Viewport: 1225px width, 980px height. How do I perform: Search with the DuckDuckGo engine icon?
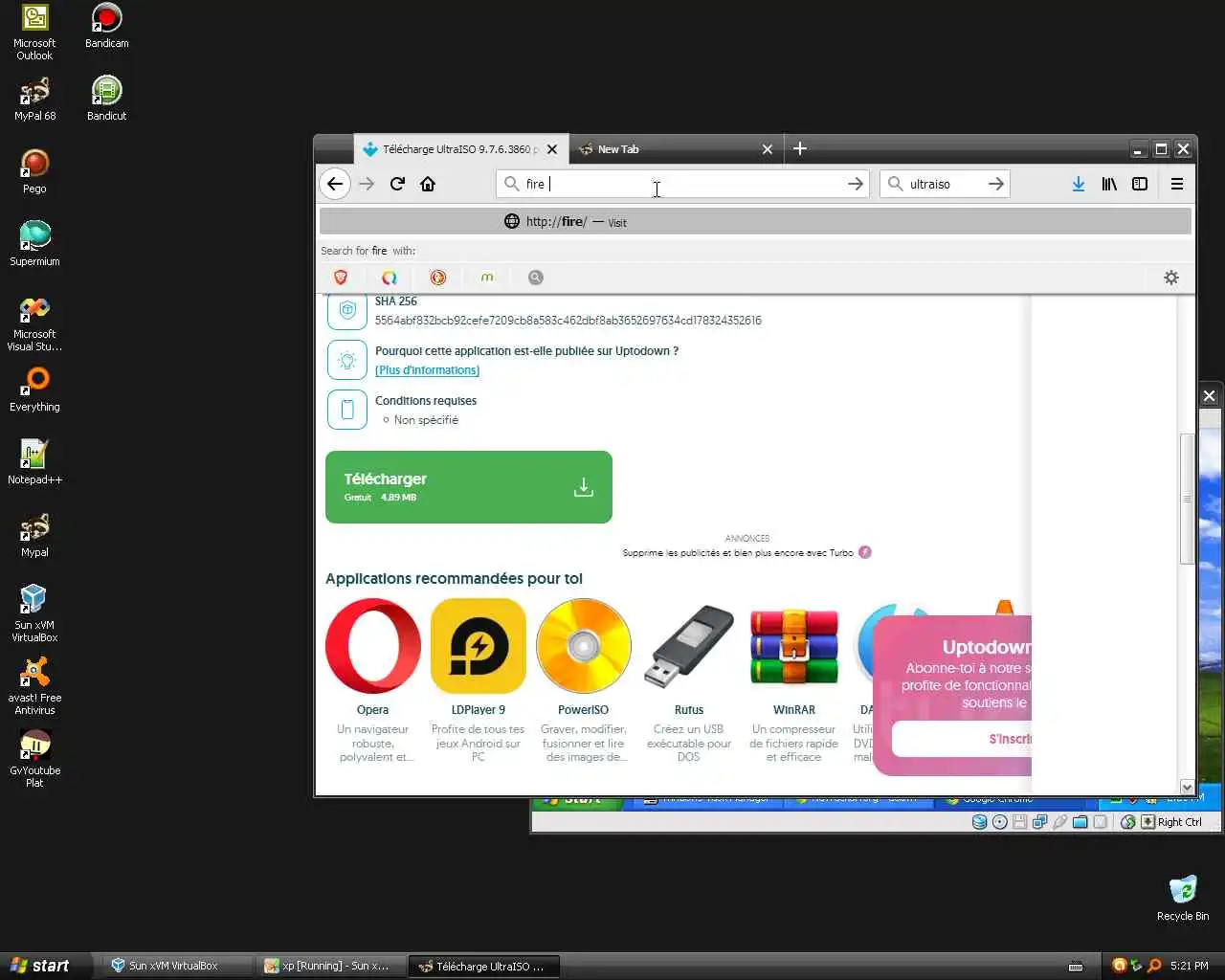[438, 278]
